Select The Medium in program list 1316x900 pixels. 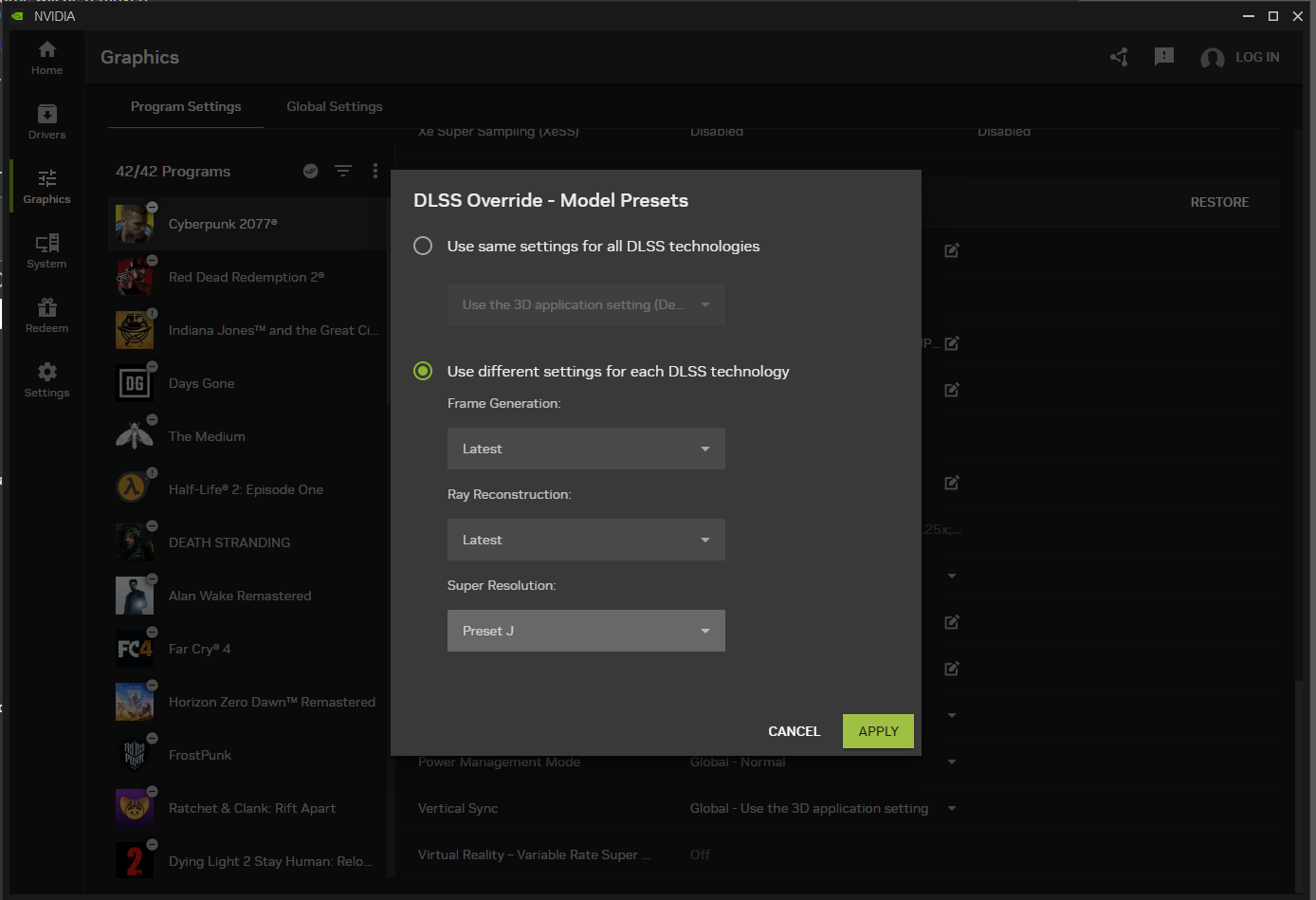pos(247,436)
